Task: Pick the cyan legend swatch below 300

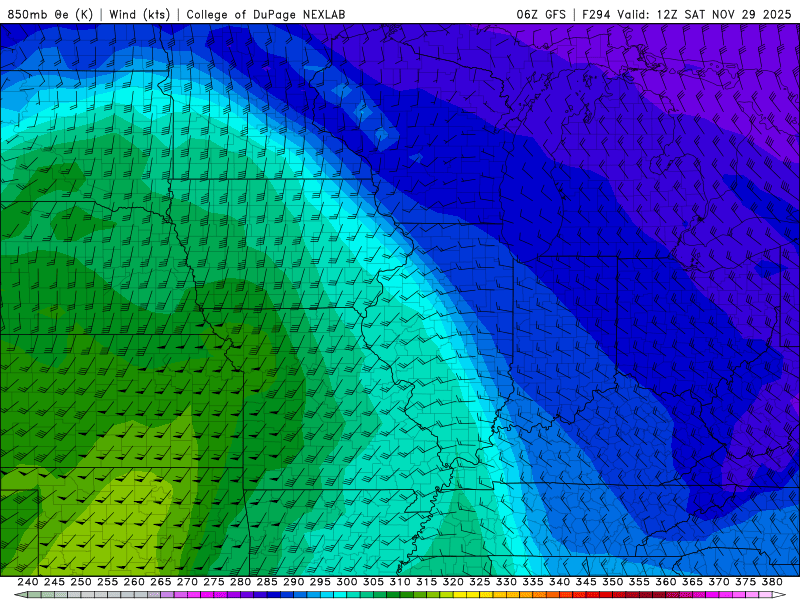Action: tap(340, 595)
